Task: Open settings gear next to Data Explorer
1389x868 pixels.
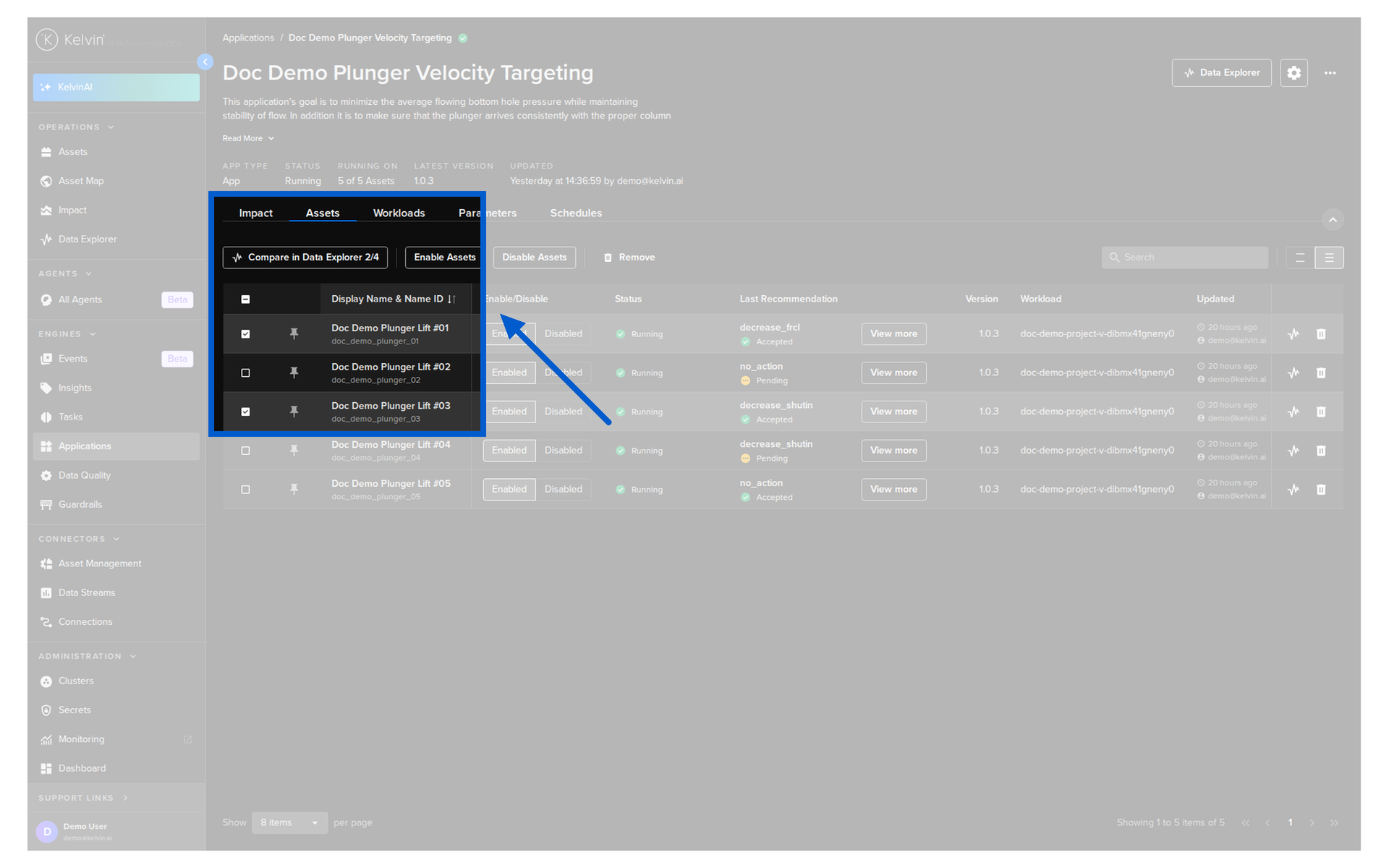Action: click(1294, 73)
